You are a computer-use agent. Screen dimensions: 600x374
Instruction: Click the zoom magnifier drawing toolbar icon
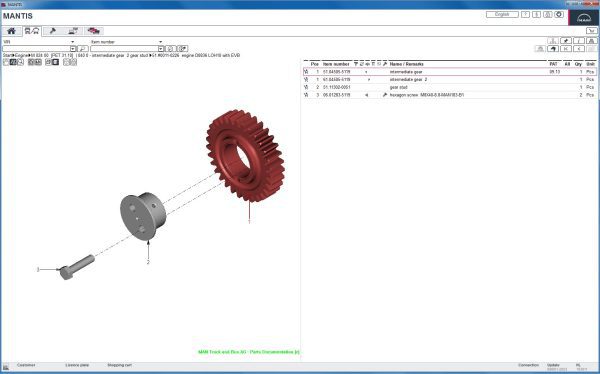tap(20, 62)
